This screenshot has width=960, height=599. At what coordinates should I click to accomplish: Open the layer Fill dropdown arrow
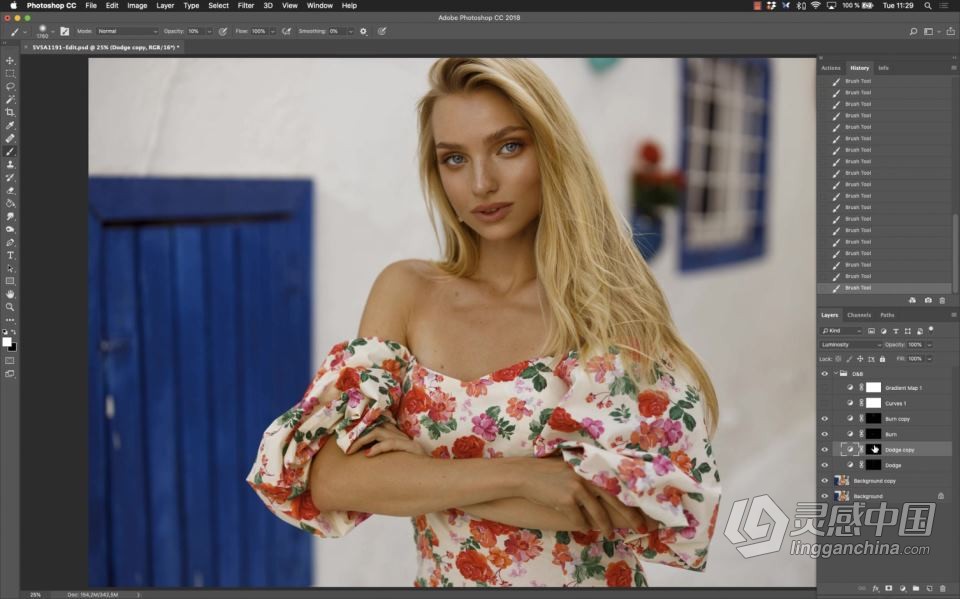point(929,359)
